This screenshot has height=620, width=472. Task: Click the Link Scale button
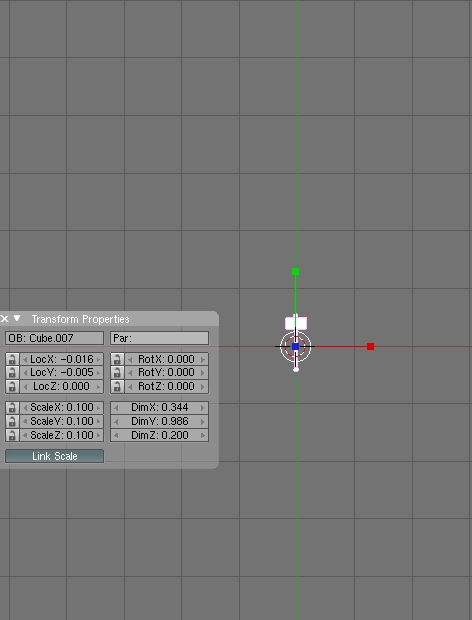pos(55,456)
